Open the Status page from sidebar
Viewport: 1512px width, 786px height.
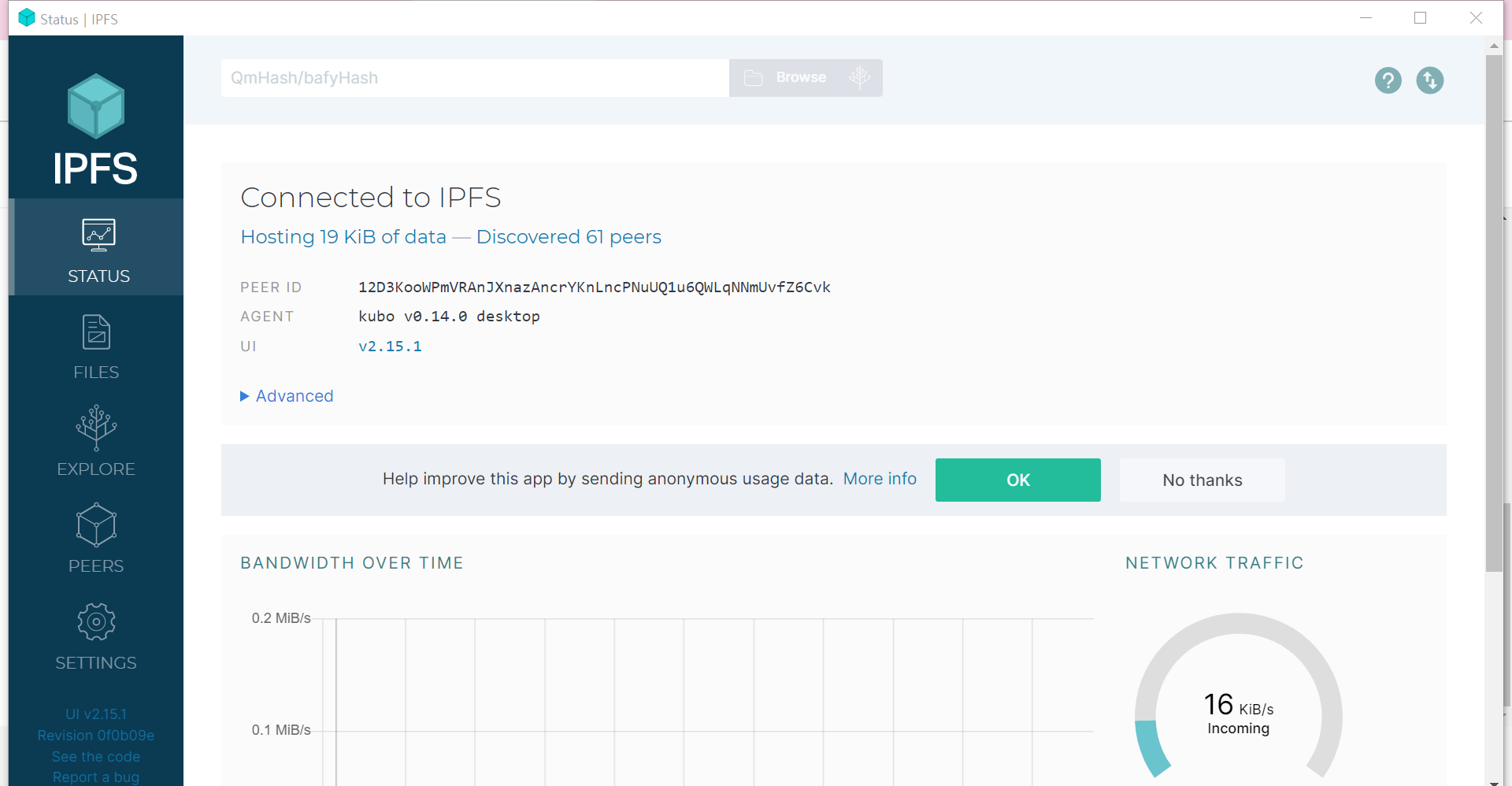click(98, 247)
